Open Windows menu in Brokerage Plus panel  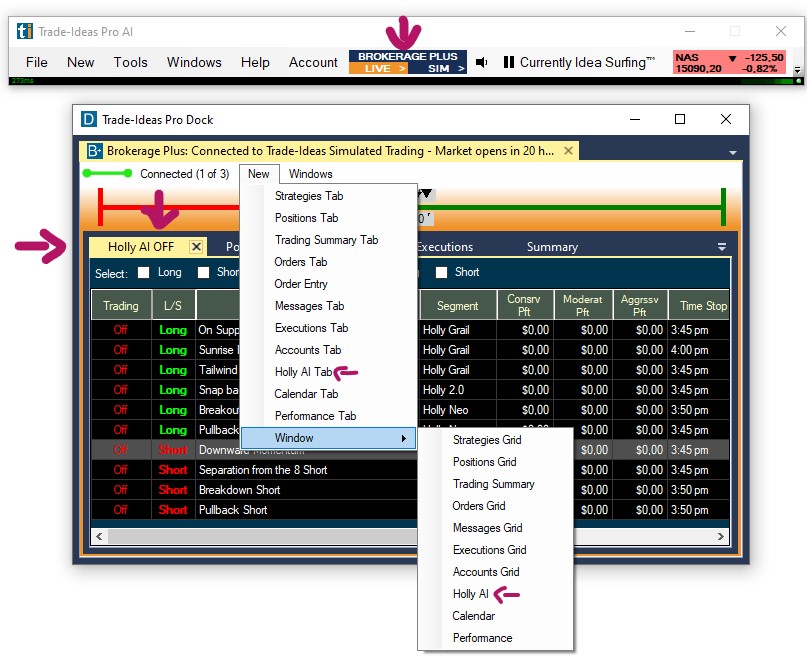click(x=310, y=174)
